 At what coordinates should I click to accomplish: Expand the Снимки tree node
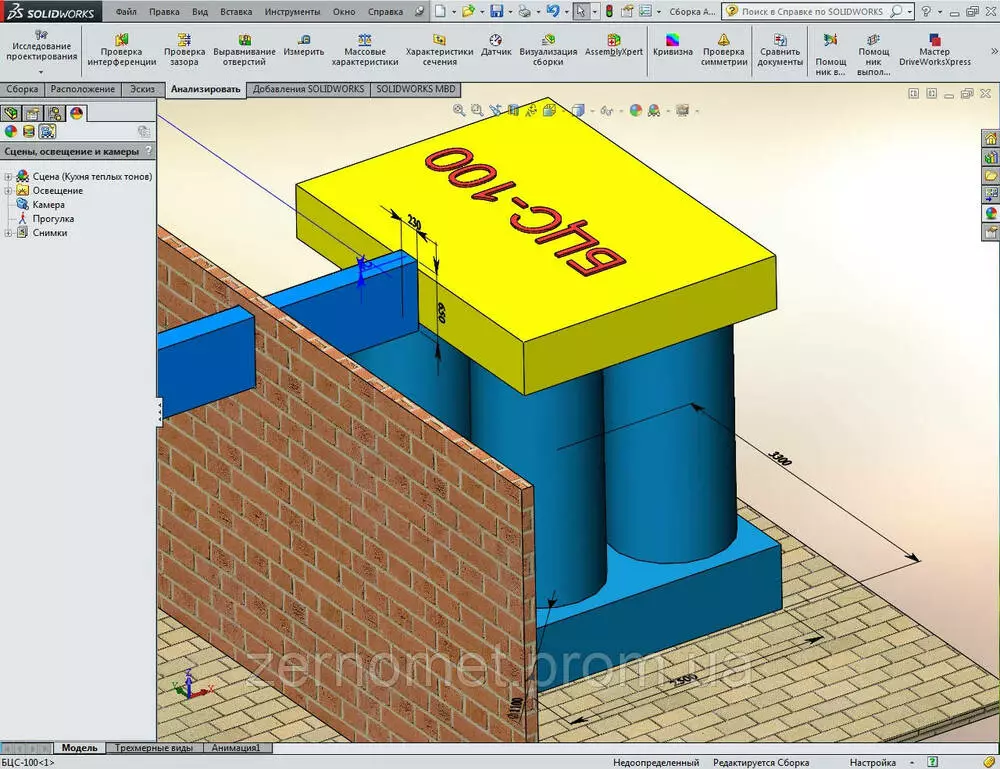click(8, 233)
